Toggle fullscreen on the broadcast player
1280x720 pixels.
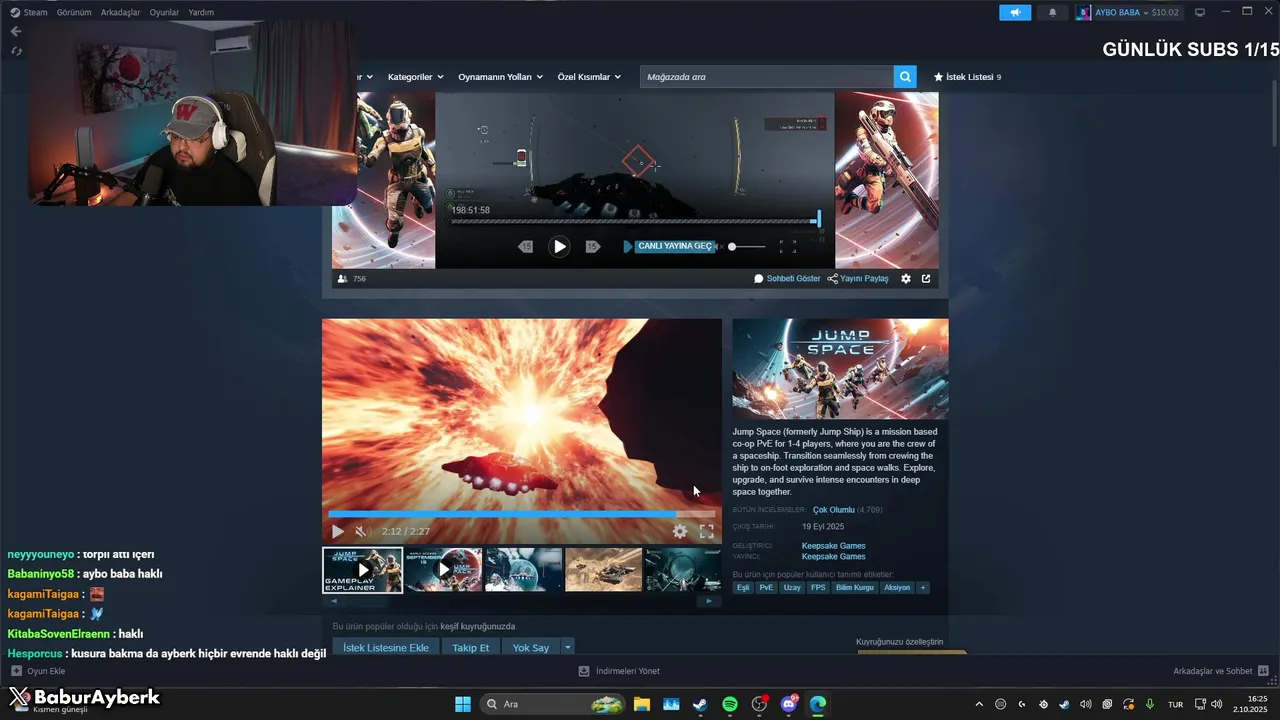(x=788, y=246)
